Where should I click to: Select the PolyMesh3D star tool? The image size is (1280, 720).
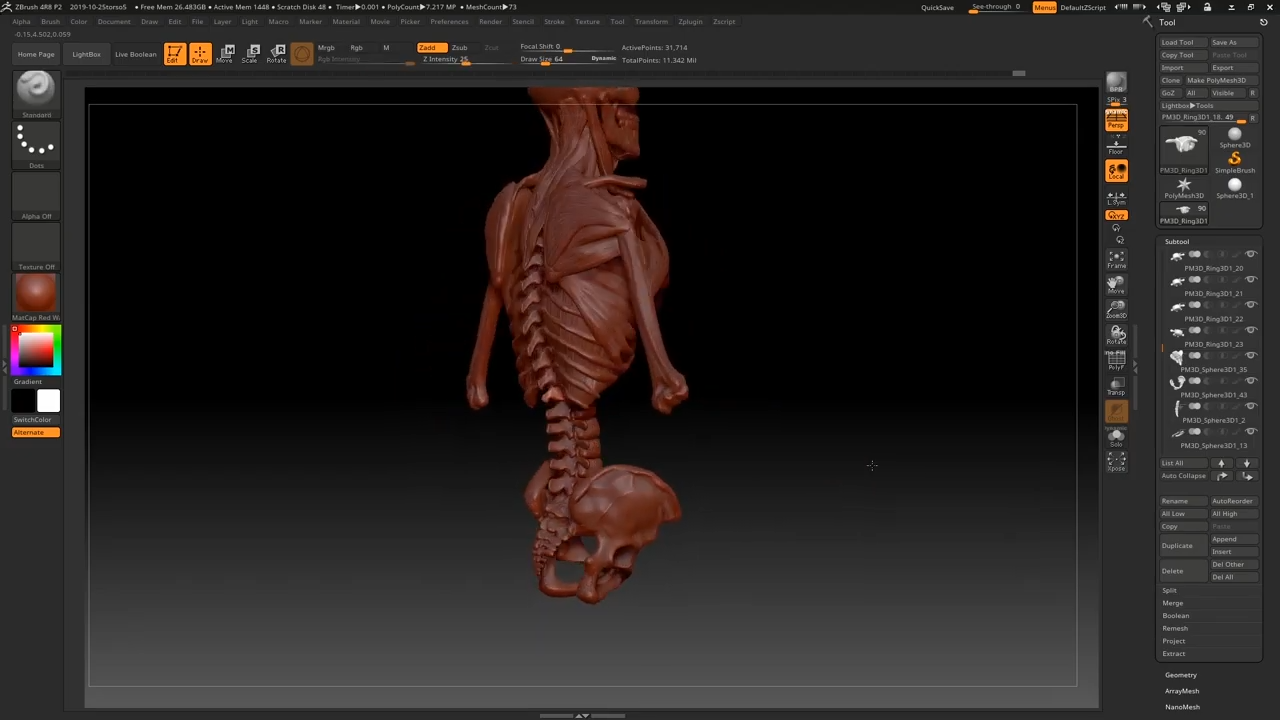pos(1184,188)
